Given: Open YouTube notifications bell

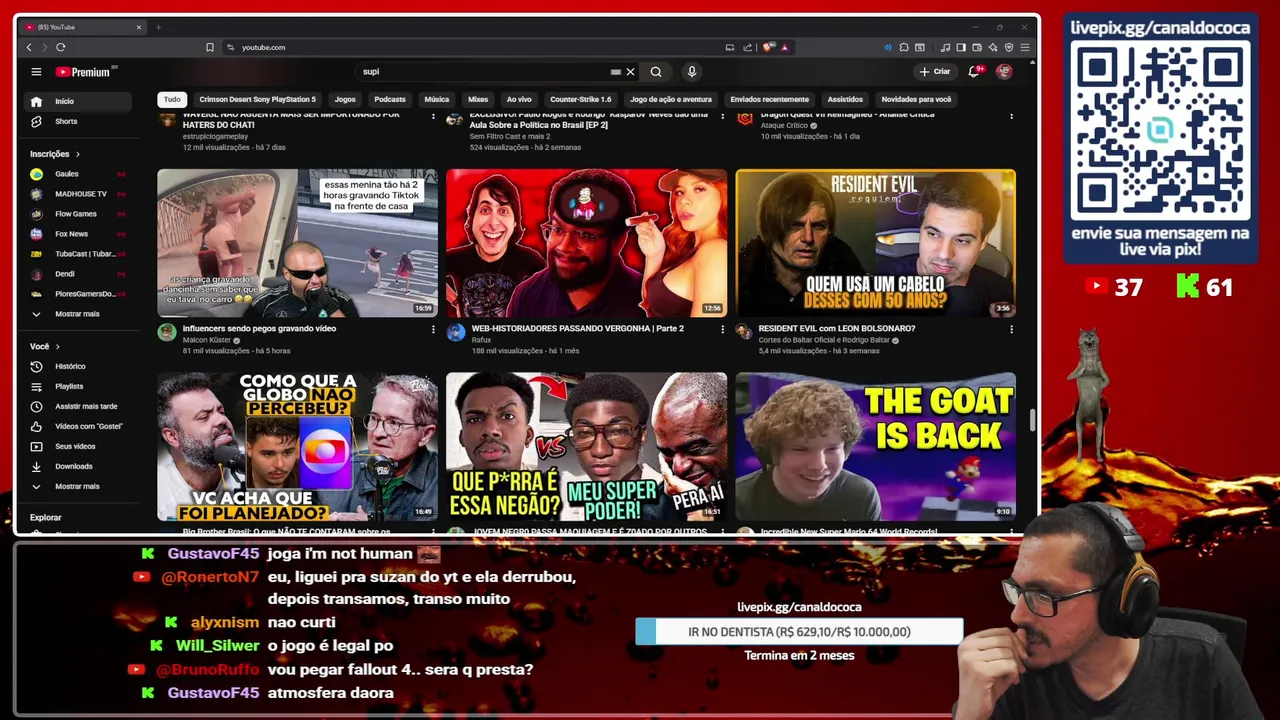Looking at the screenshot, I should (x=974, y=72).
